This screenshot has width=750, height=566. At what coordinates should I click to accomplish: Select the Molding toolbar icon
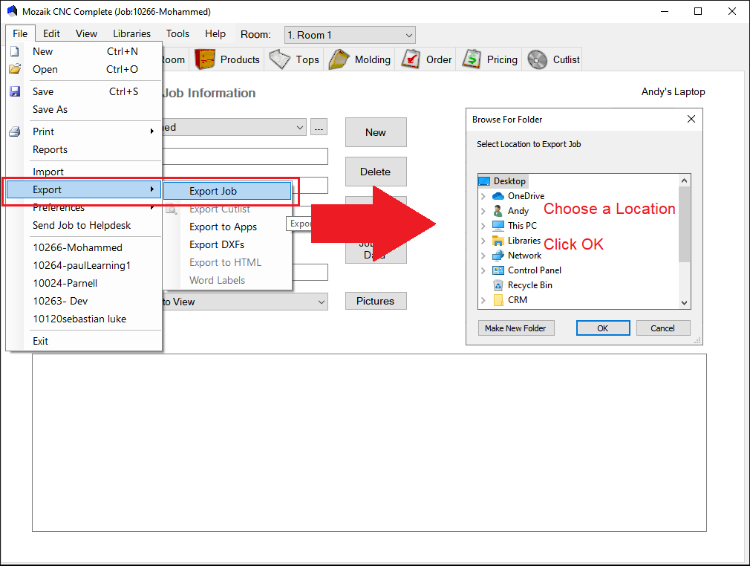(339, 60)
